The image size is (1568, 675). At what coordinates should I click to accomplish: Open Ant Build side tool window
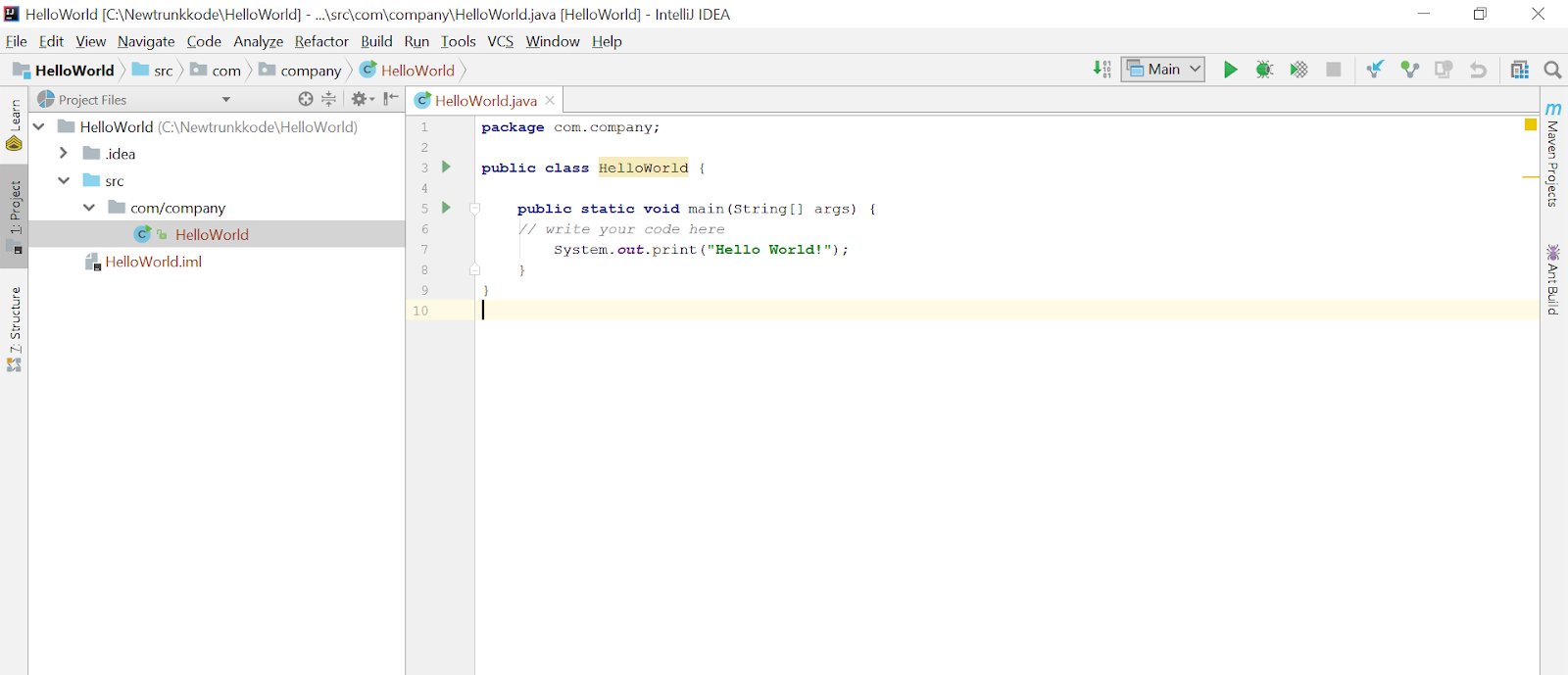tap(1553, 279)
